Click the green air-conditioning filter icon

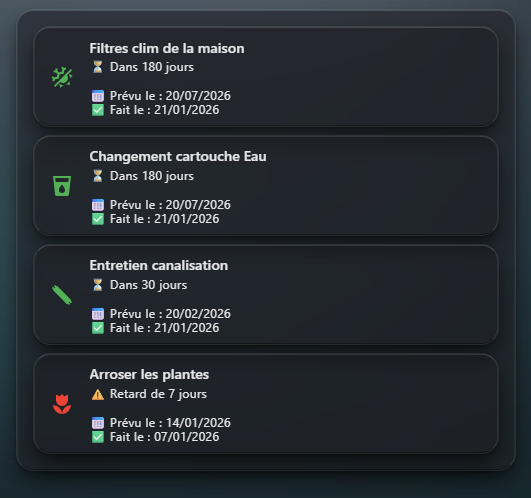(62, 78)
